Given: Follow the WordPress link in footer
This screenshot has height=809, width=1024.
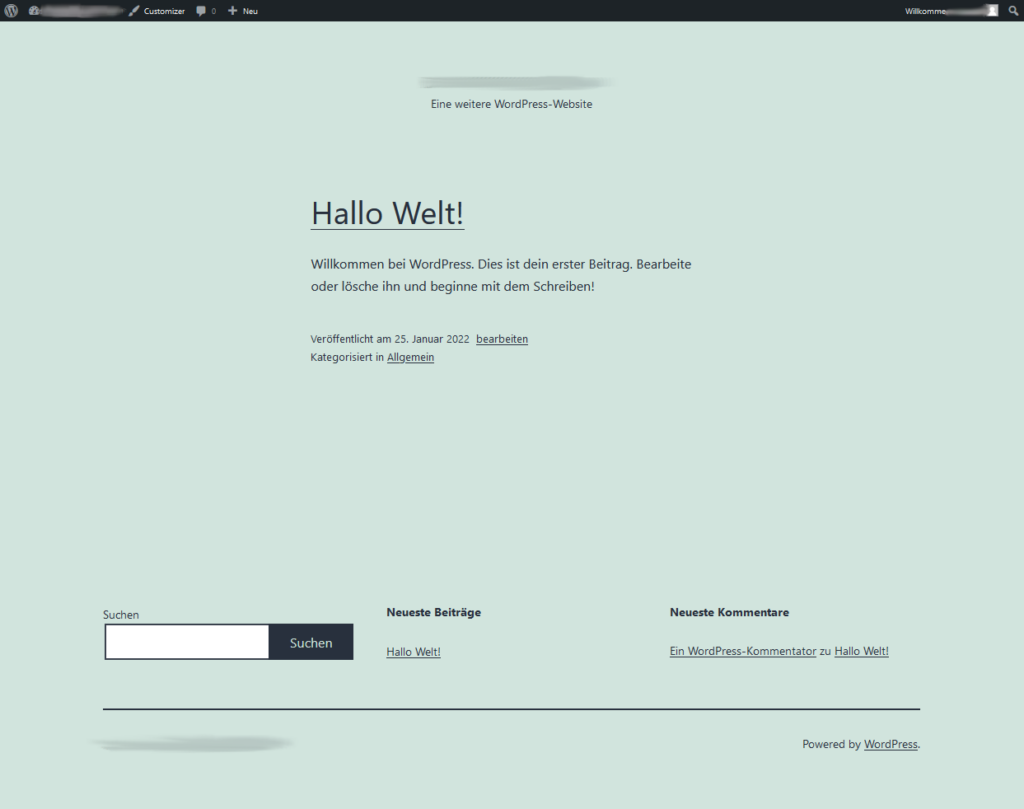Looking at the screenshot, I should tap(891, 744).
